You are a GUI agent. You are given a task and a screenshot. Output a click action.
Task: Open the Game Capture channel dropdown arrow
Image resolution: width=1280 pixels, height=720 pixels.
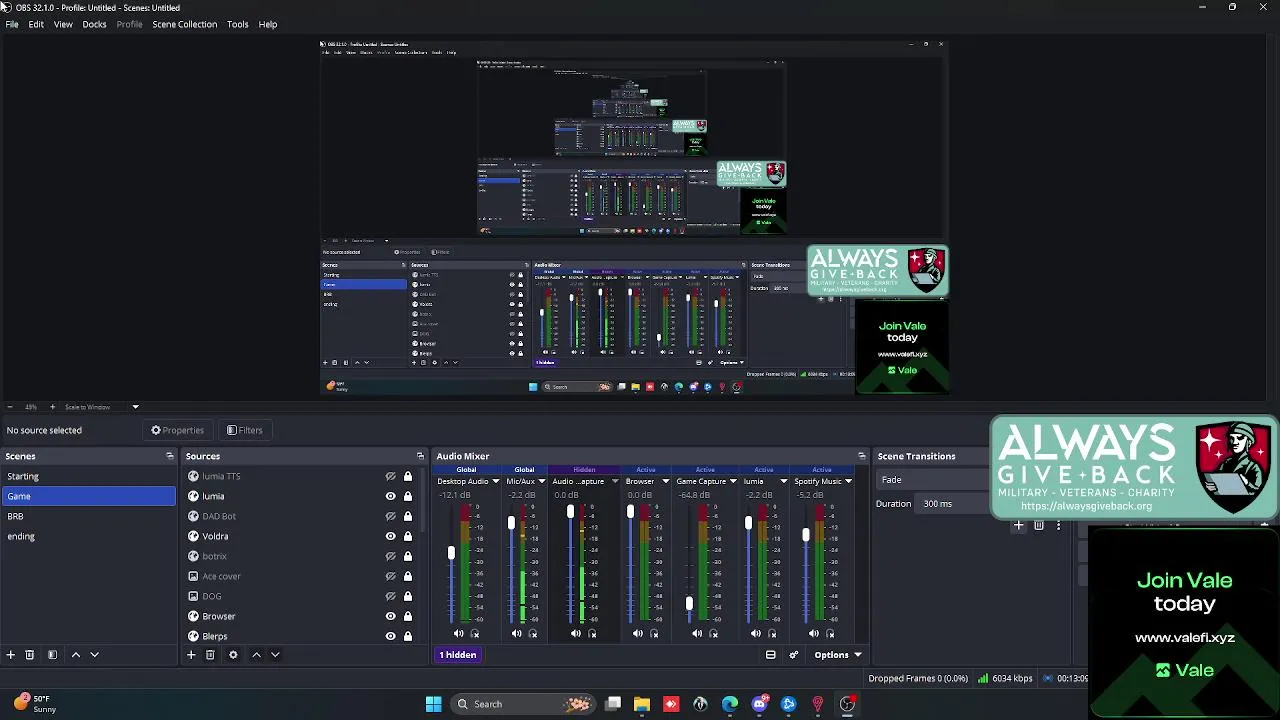click(733, 482)
